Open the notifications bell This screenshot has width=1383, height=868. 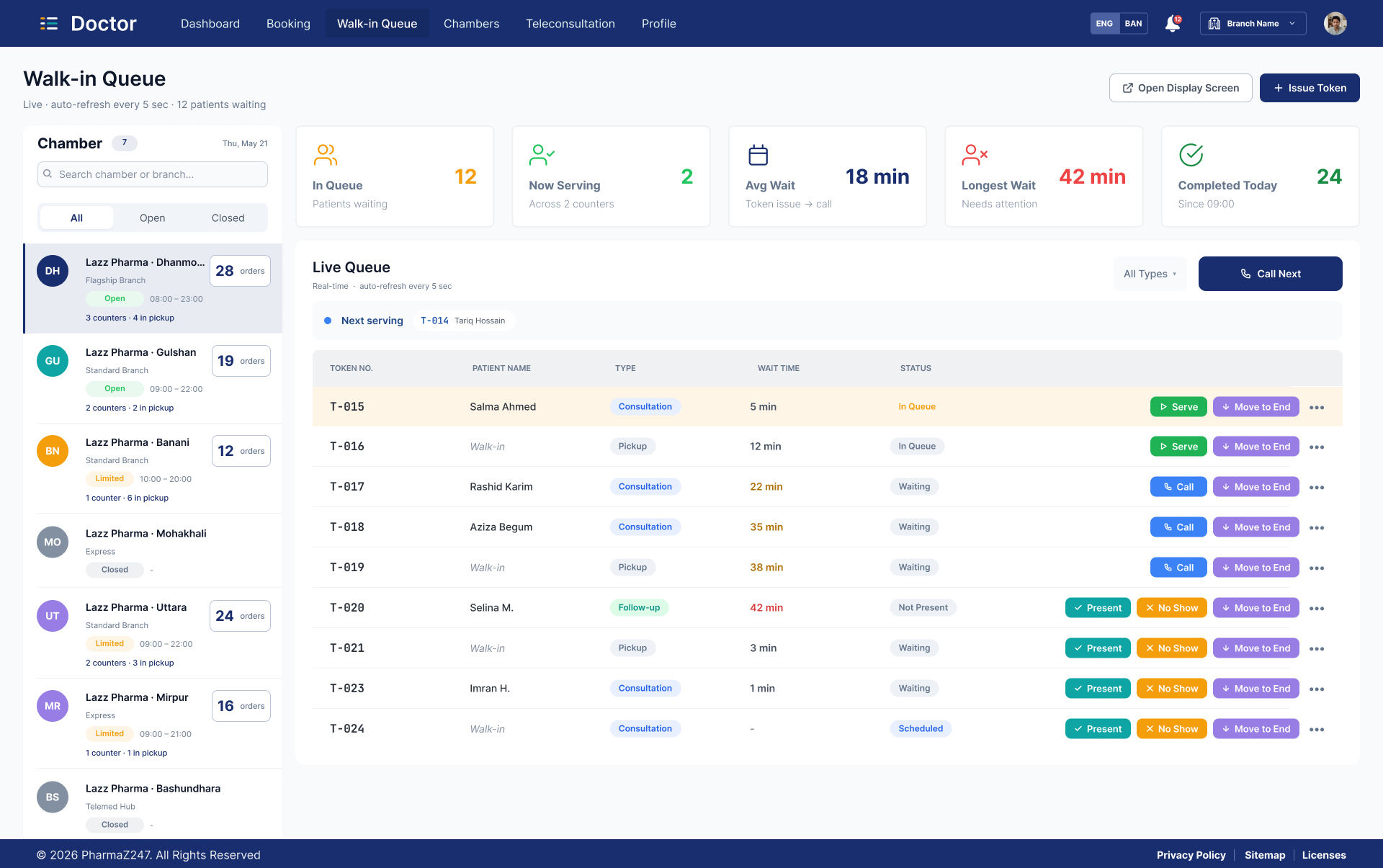pyautogui.click(x=1173, y=24)
